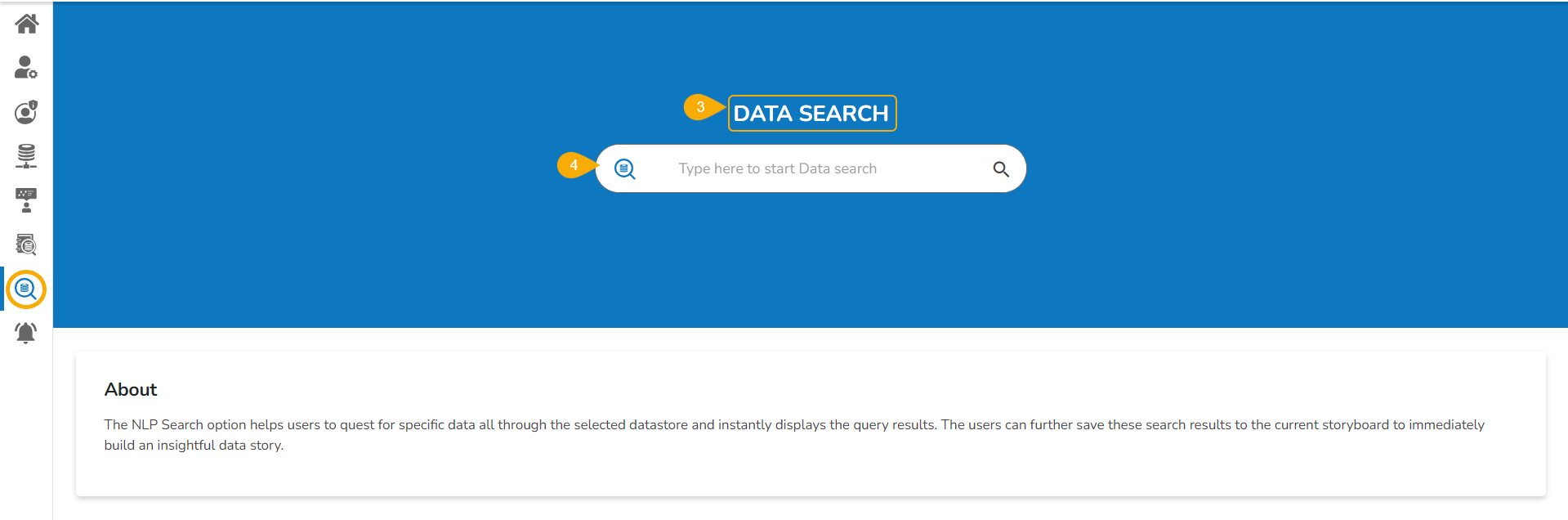Image resolution: width=1568 pixels, height=520 pixels.
Task: Click the magnifying glass search button
Action: tap(1001, 169)
